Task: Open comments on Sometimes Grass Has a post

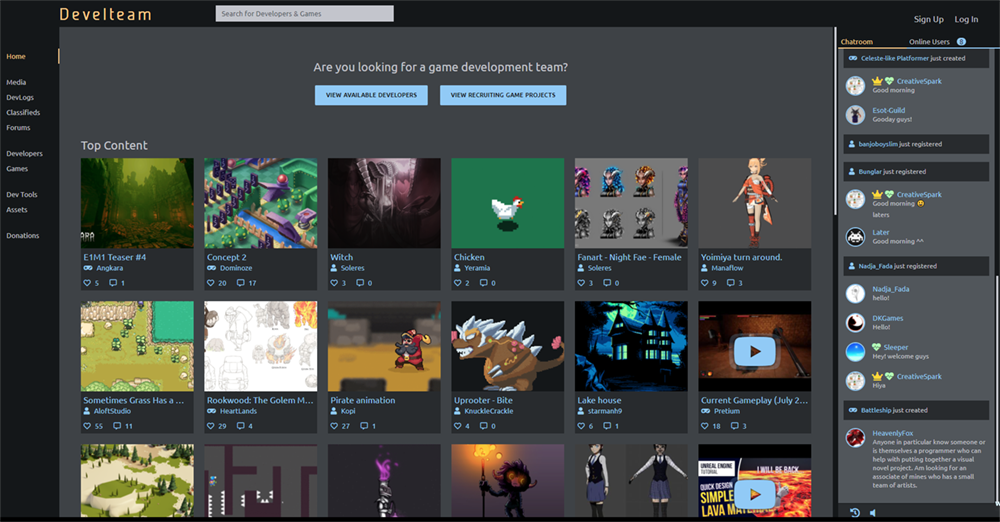Action: pyautogui.click(x=117, y=426)
